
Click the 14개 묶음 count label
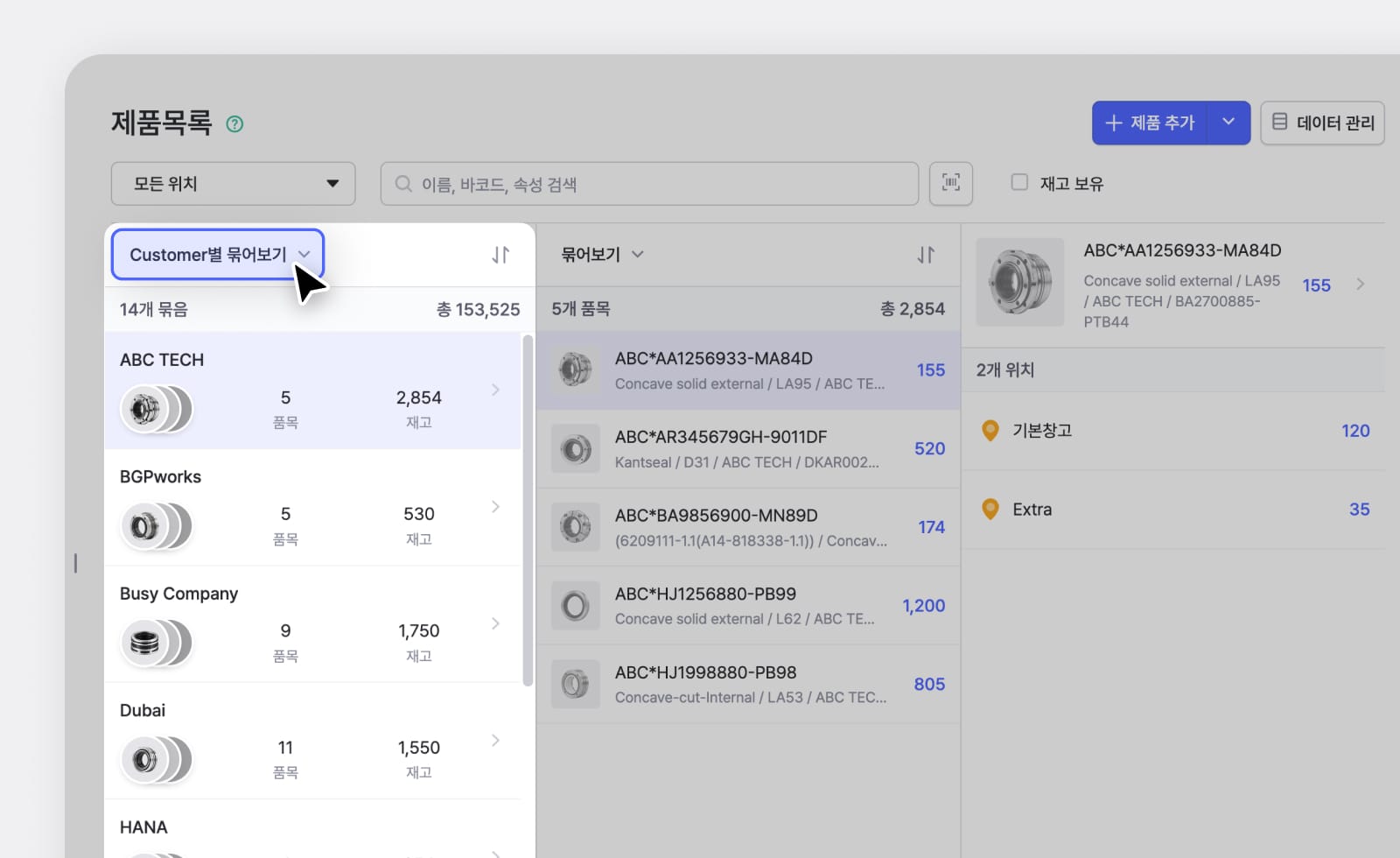tap(154, 309)
